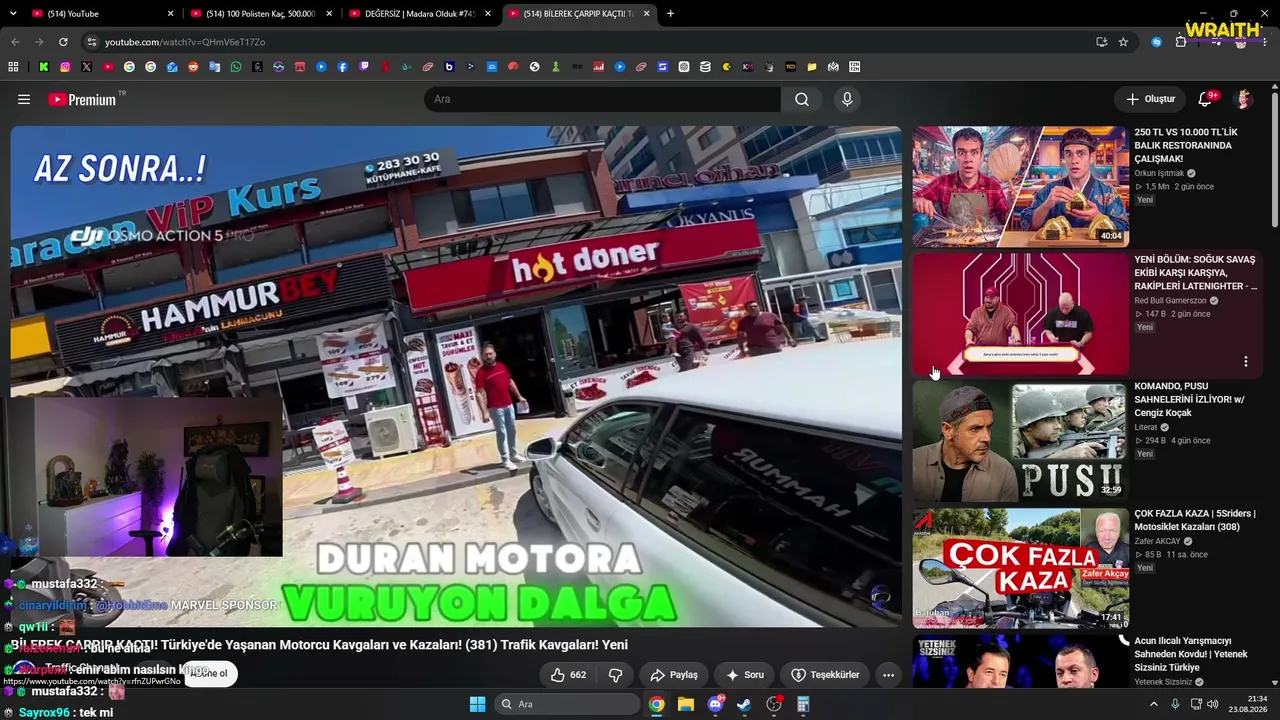Show hidden system tray icons
The width and height of the screenshot is (1280, 720).
pyautogui.click(x=1153, y=704)
